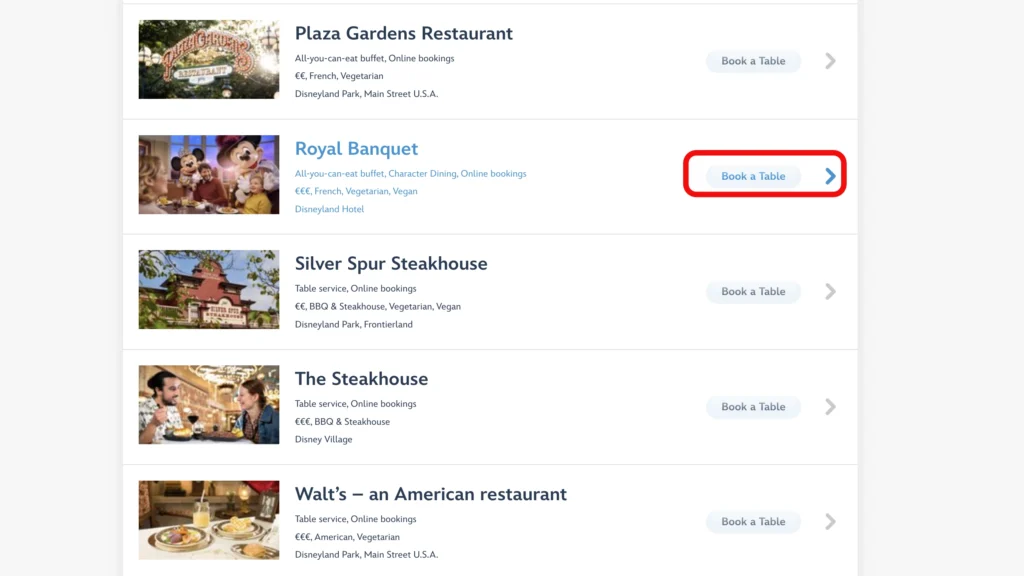1024x576 pixels.
Task: Open The Steakhouse couple dining photo
Action: click(x=208, y=405)
